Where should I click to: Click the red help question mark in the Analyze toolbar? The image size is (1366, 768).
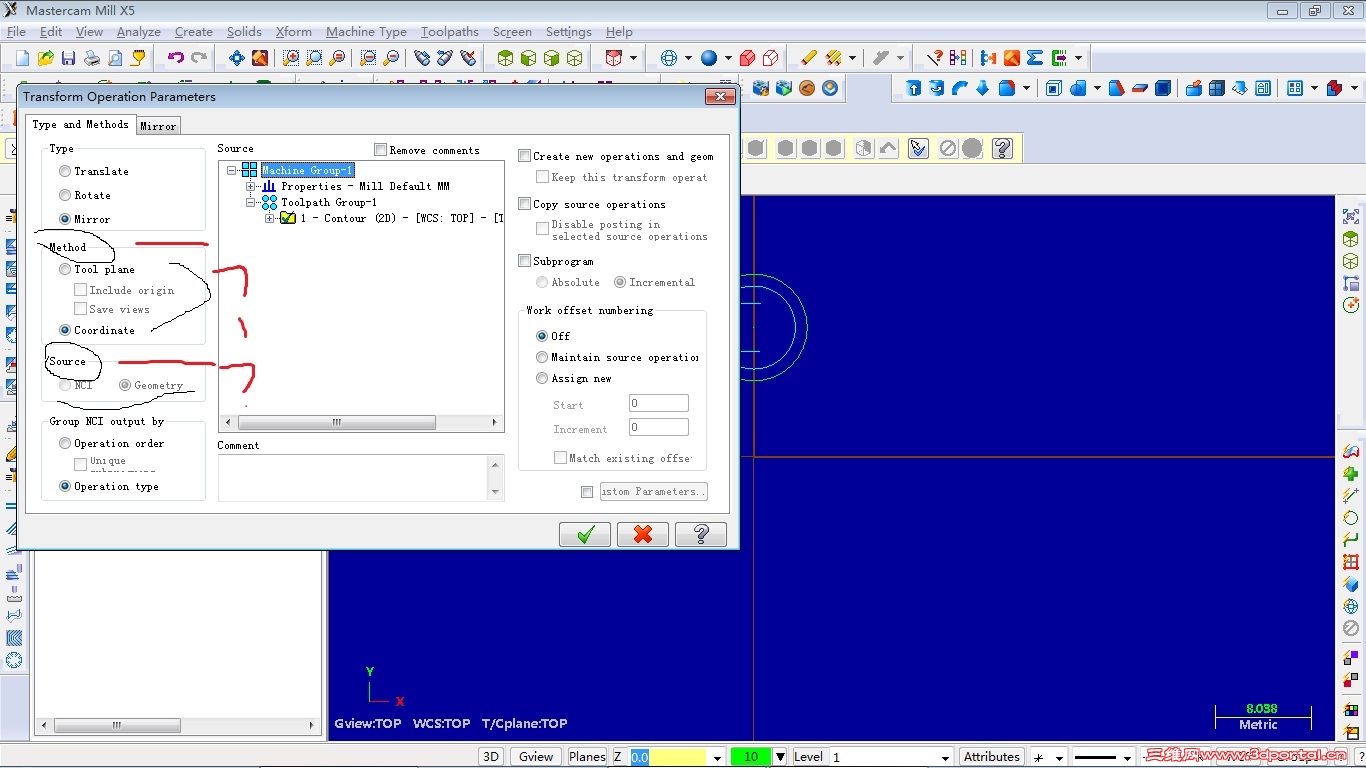(x=934, y=58)
